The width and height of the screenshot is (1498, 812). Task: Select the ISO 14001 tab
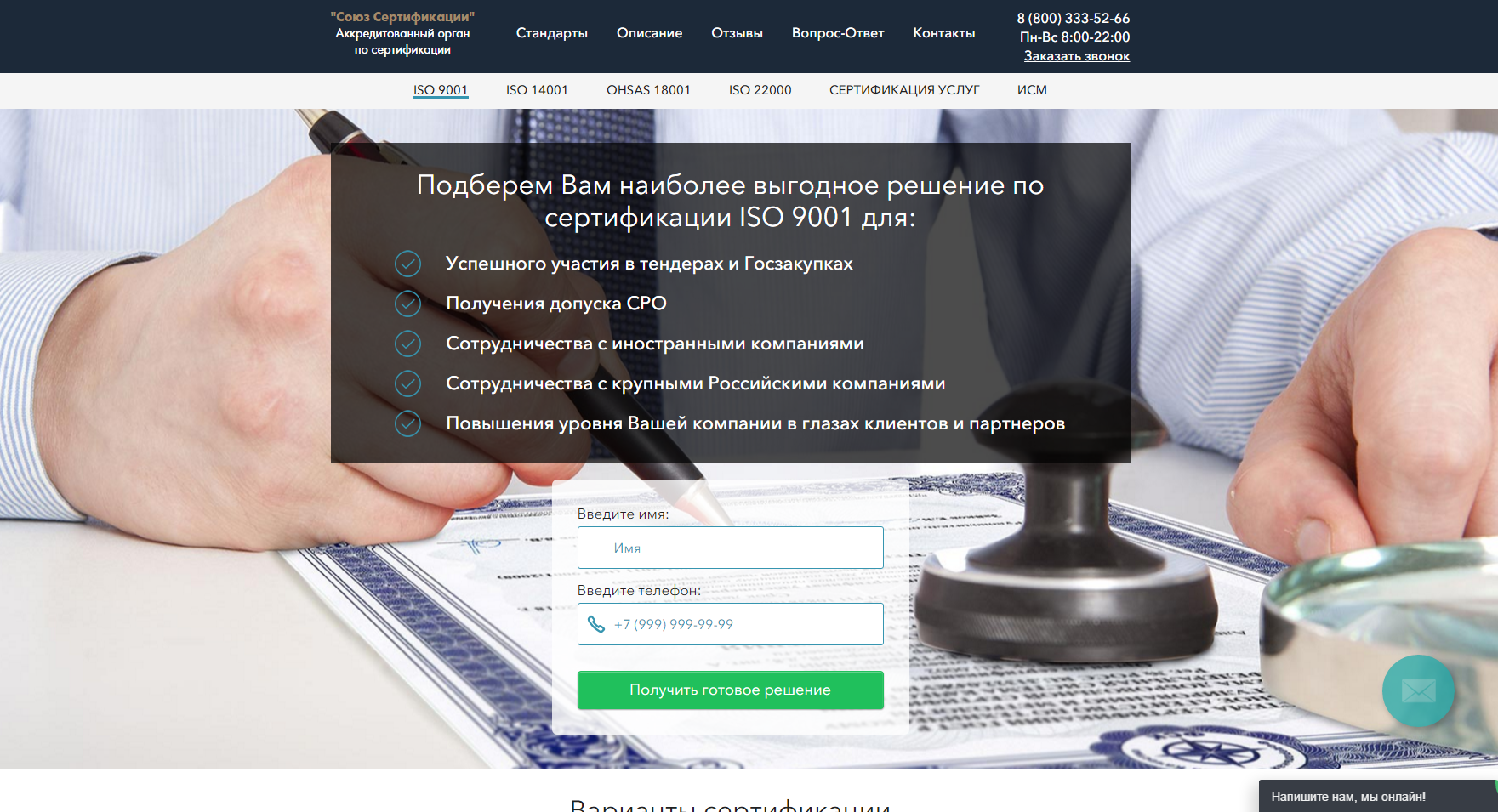tap(537, 90)
